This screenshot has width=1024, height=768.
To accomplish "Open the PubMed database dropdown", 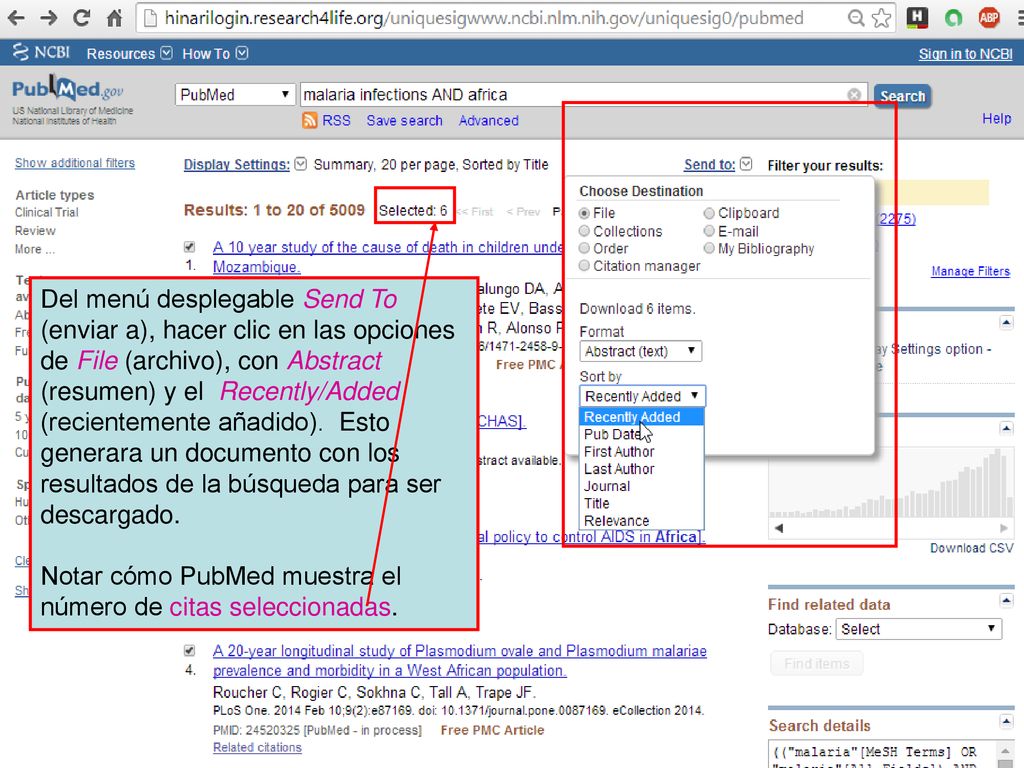I will pos(234,95).
